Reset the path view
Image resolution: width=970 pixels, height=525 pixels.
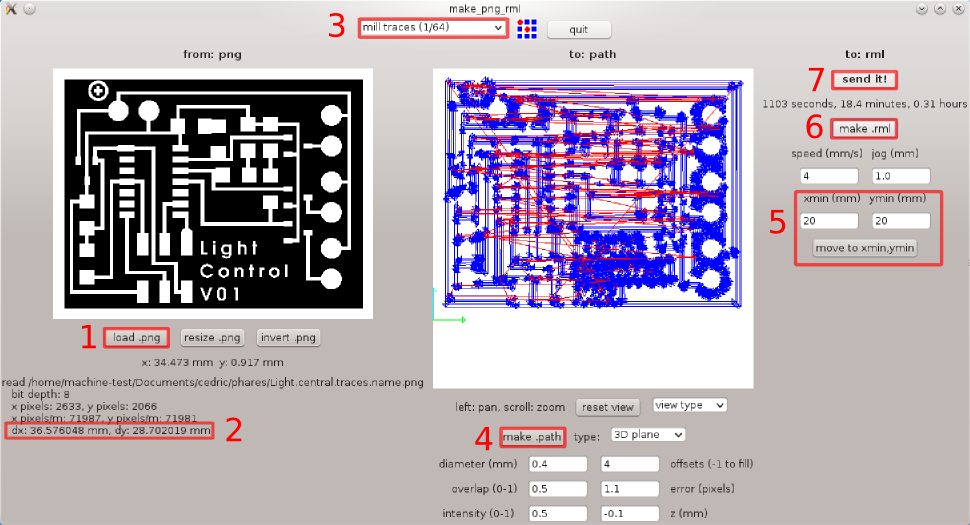click(609, 407)
